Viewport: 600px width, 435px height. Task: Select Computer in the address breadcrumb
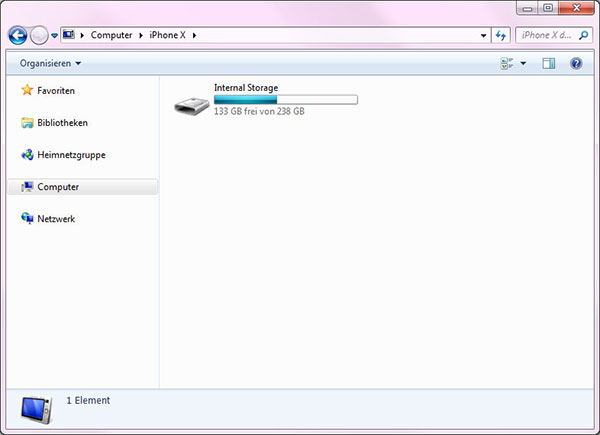[111, 35]
